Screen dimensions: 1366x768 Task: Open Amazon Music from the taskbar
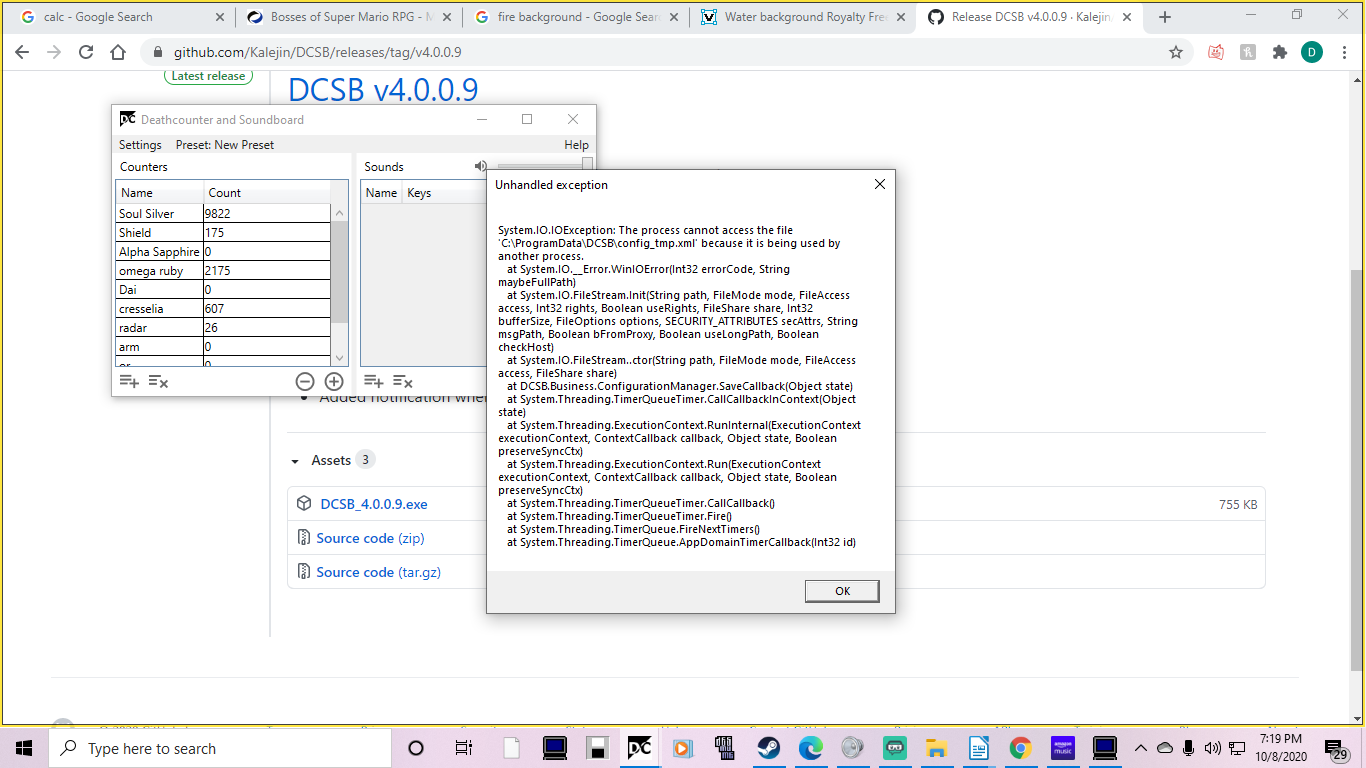(x=1062, y=748)
